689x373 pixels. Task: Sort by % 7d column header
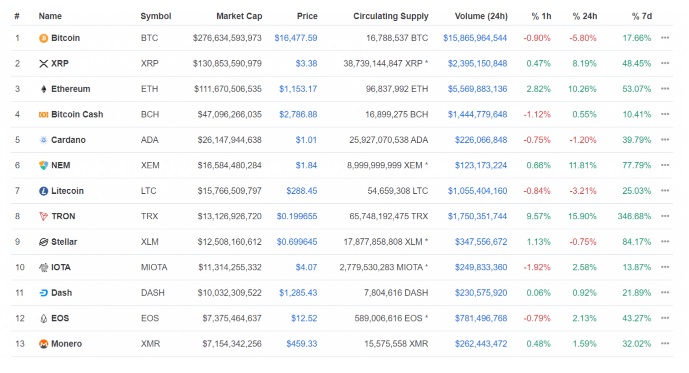[x=642, y=16]
